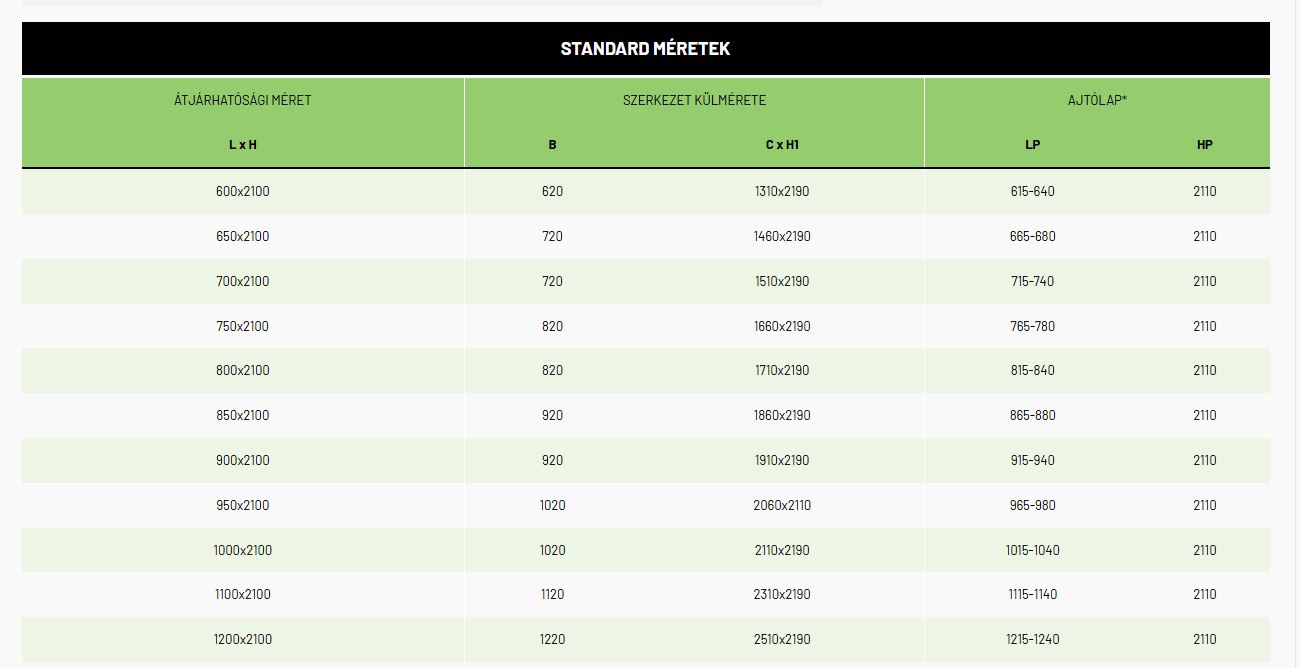The image size is (1300, 668).
Task: Click the 600x2100 size cell
Action: tap(242, 191)
